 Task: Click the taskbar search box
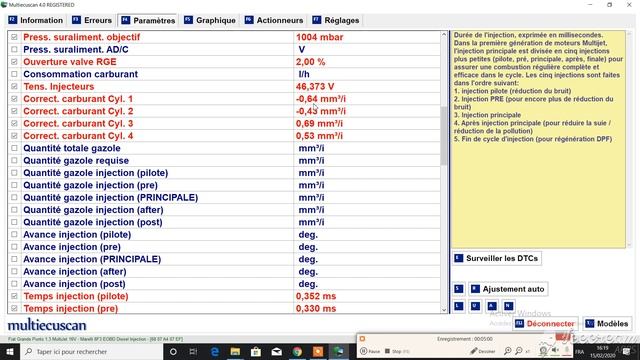click(91, 351)
